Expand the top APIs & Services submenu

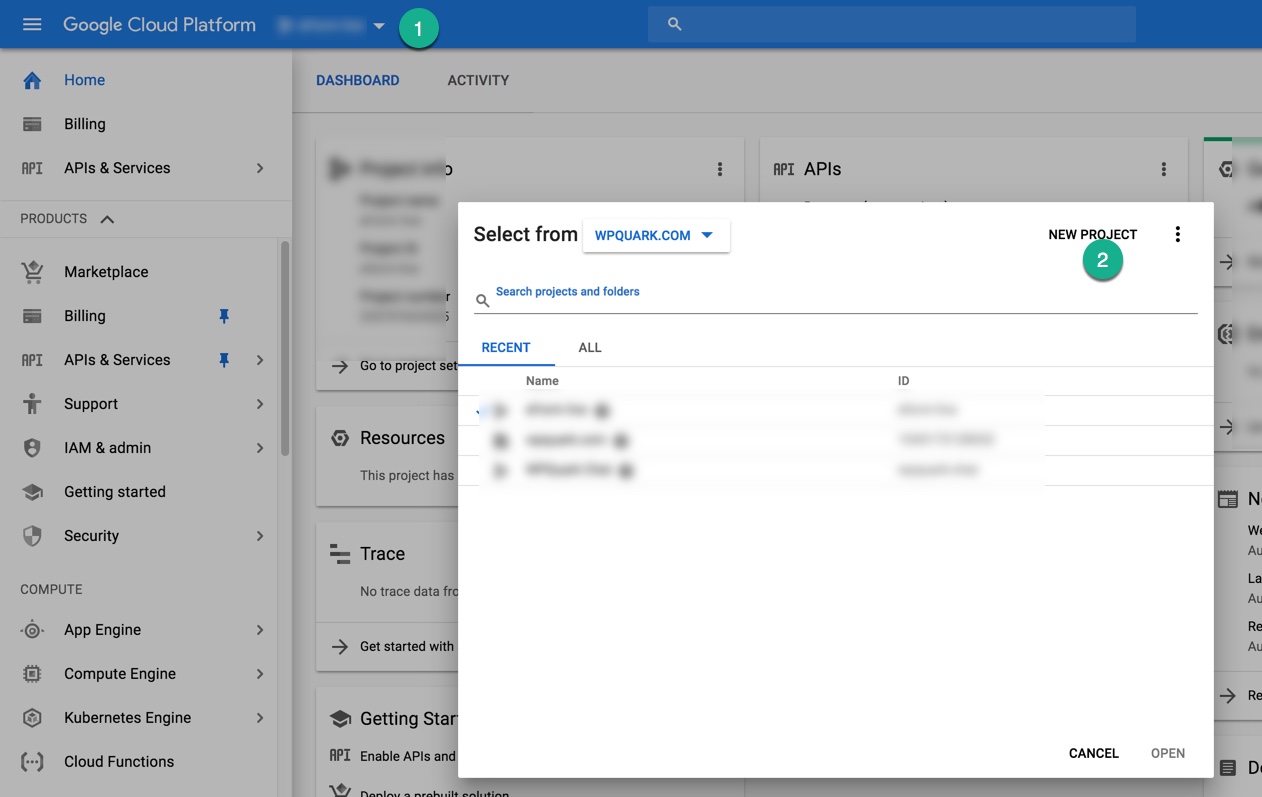(260, 168)
